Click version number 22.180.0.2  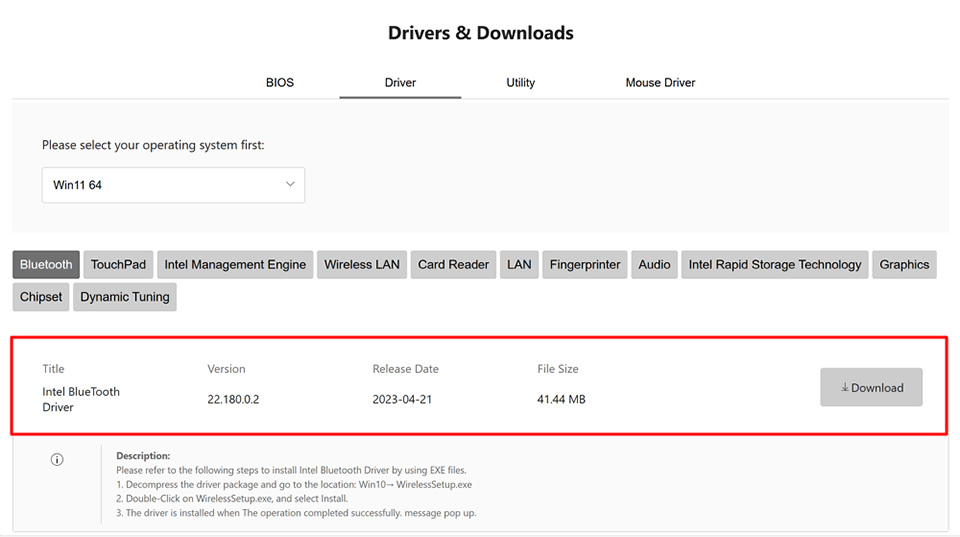[x=233, y=399]
